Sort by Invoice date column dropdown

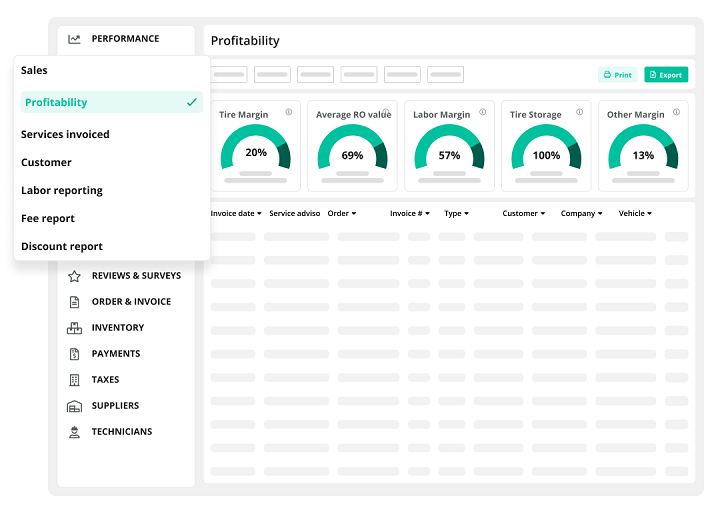pos(236,213)
